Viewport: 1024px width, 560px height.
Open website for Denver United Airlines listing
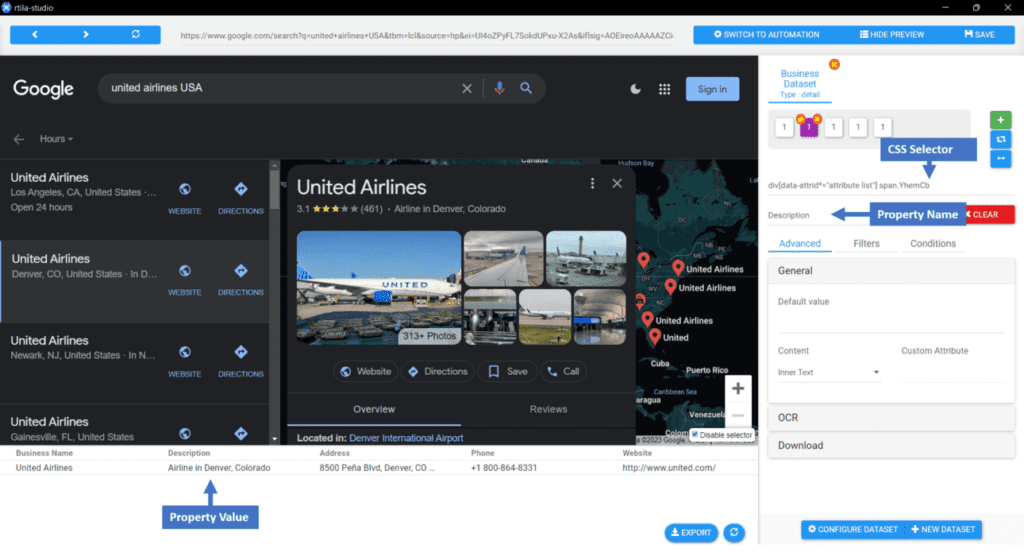coord(185,280)
